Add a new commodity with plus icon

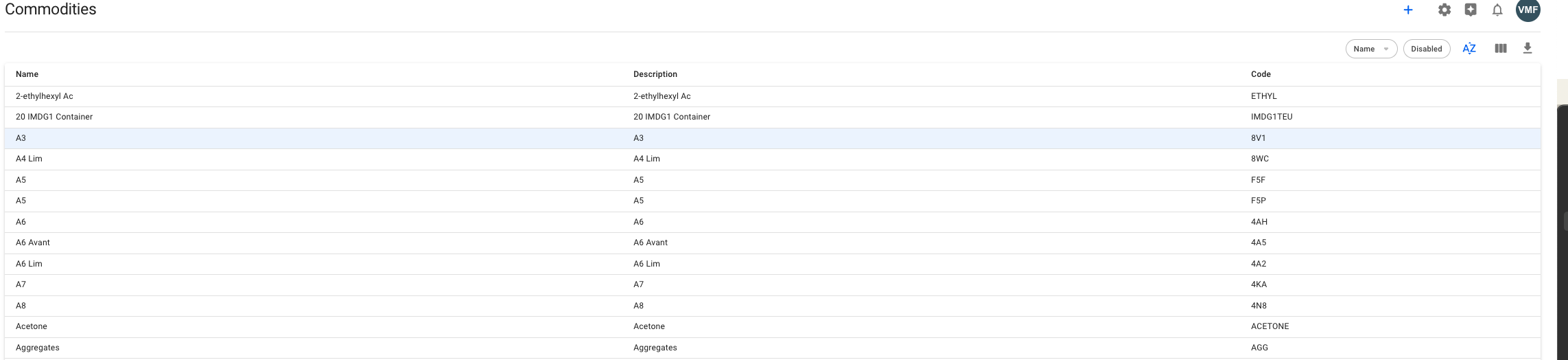[x=1408, y=10]
